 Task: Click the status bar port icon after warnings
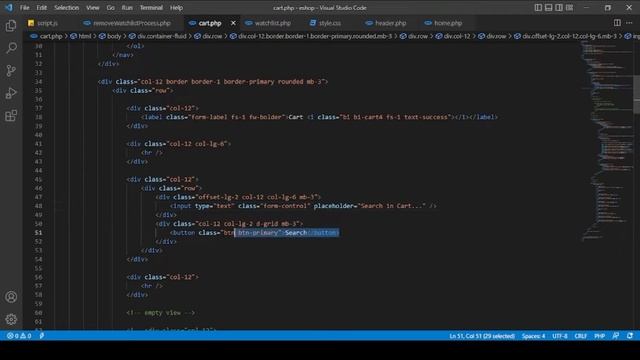[x=42, y=336]
